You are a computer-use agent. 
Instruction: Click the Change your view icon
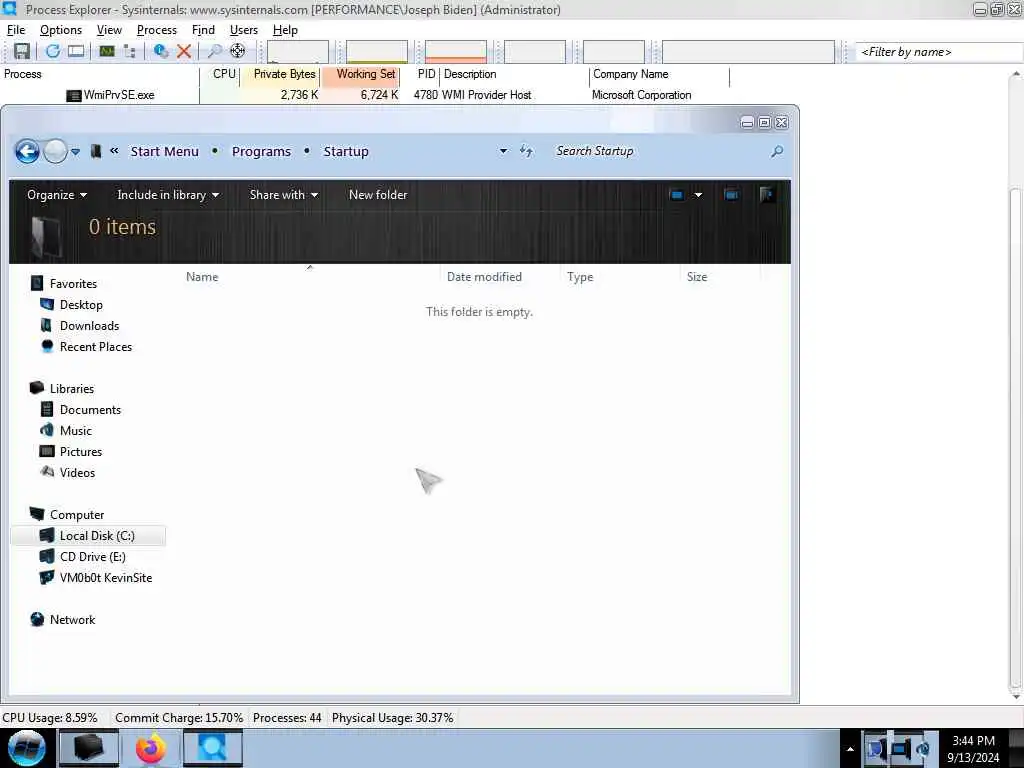677,195
